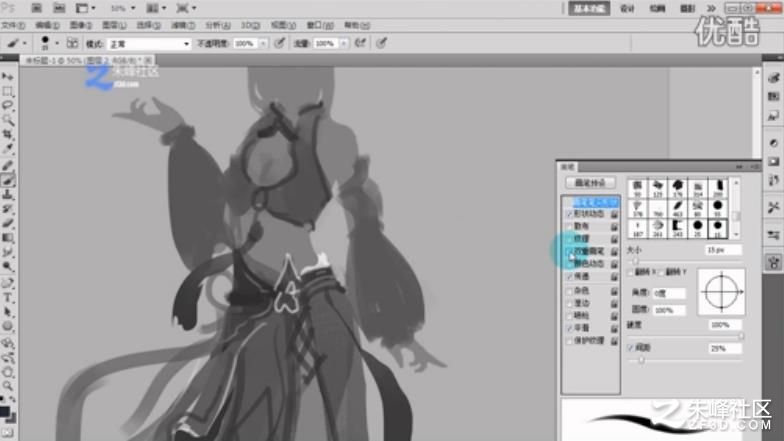
Task: Check the 双重画笔 option
Action: [x=569, y=252]
